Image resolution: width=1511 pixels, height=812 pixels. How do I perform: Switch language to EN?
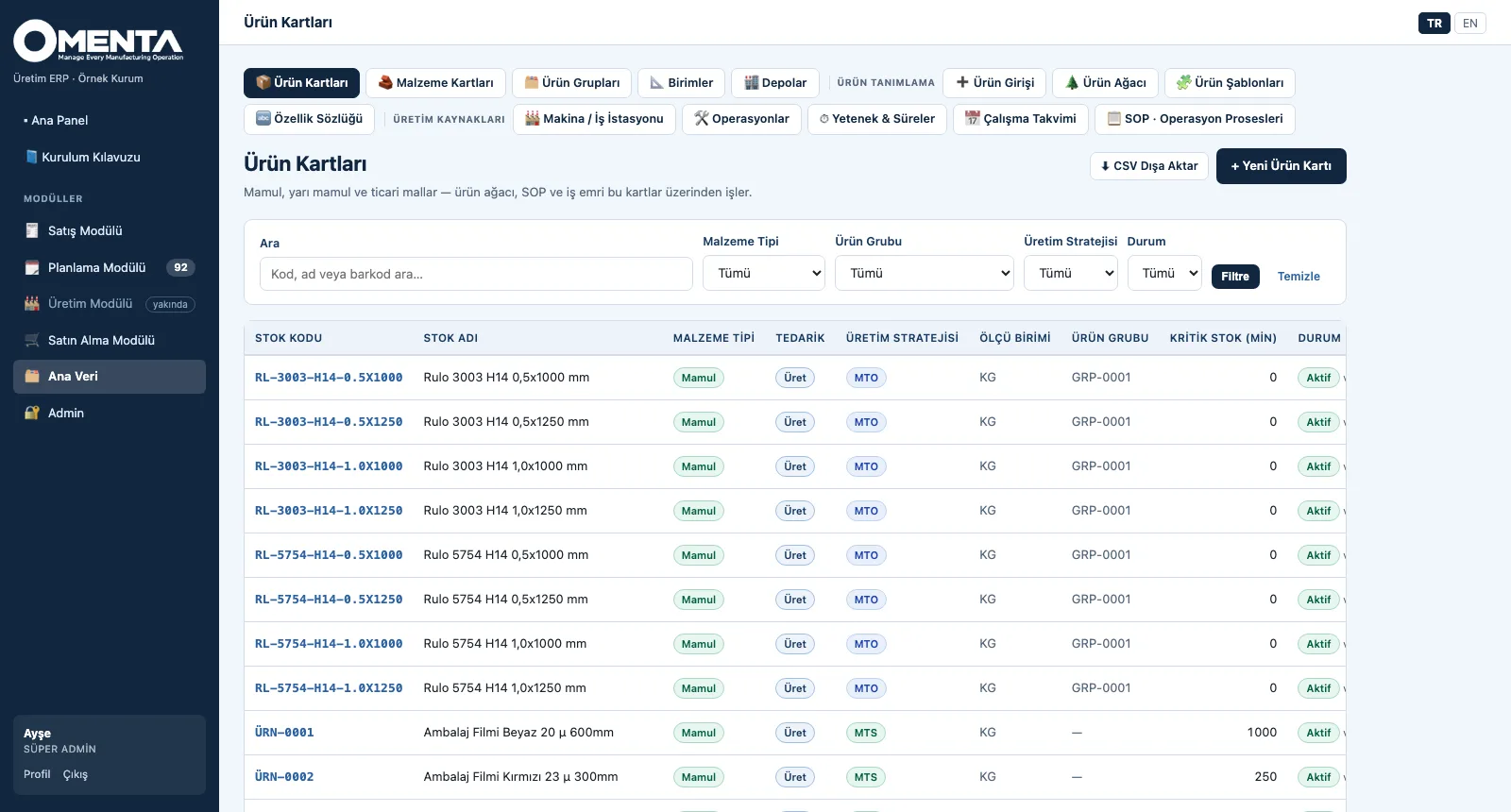point(1470,24)
